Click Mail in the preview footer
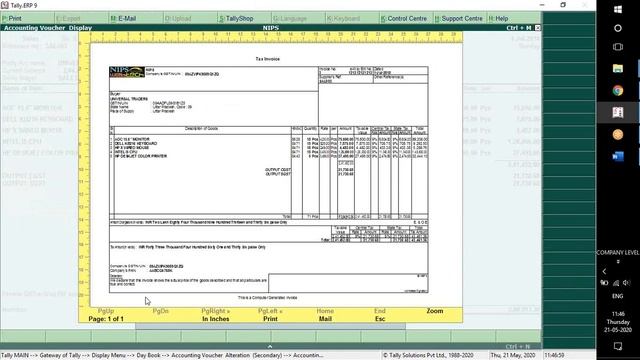640x360 pixels. [x=325, y=319]
